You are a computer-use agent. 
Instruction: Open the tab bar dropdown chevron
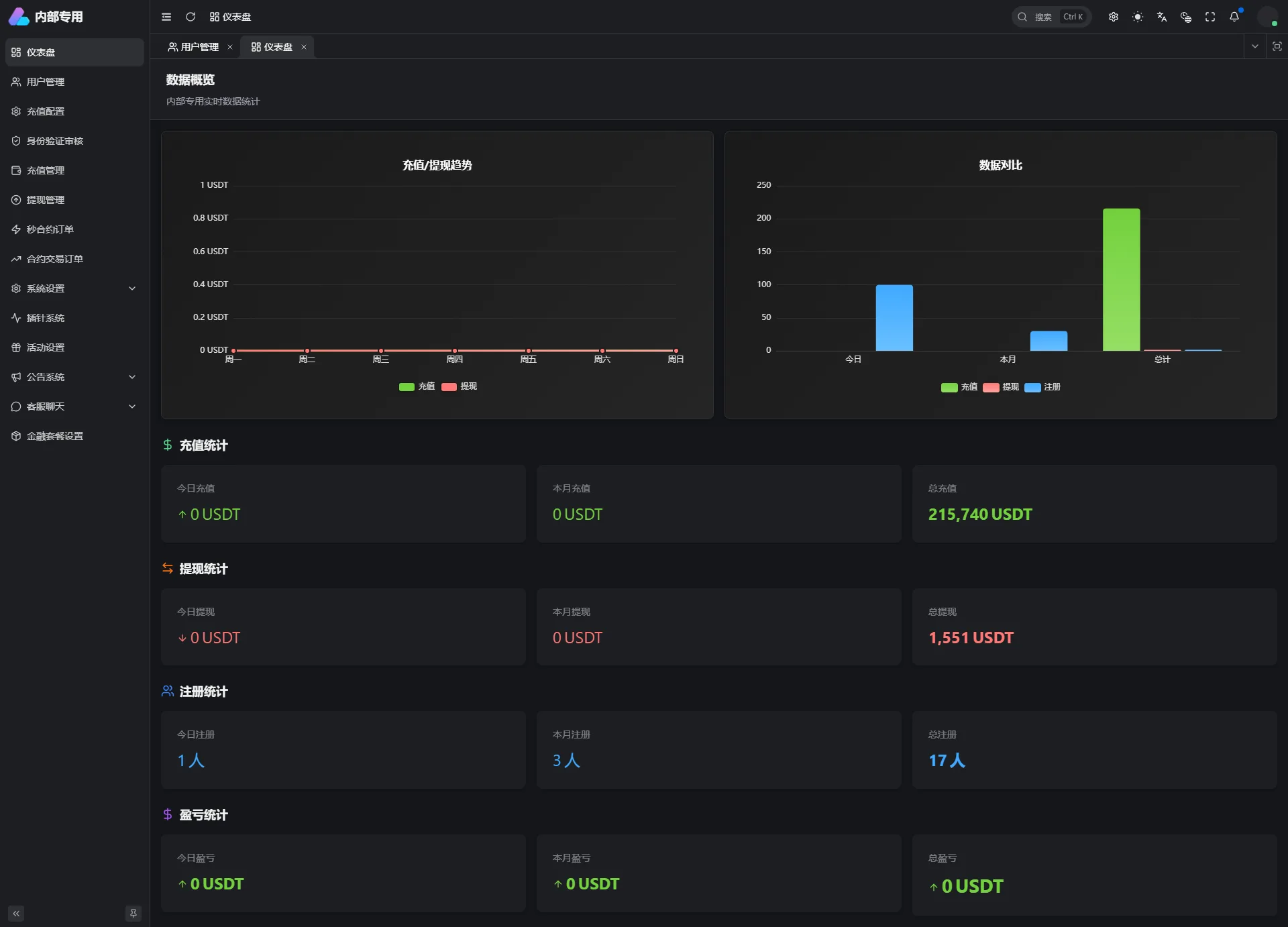click(1254, 46)
